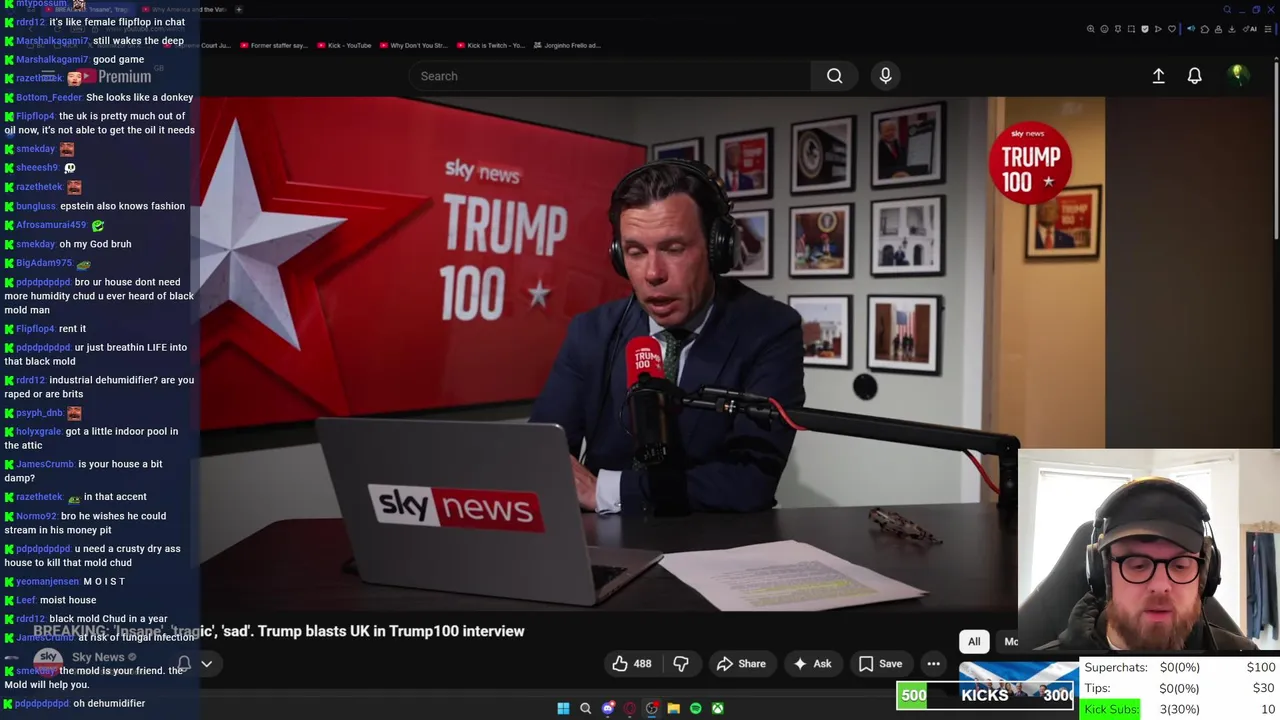The height and width of the screenshot is (720, 1280).
Task: Click the pin toolbar icon in browser
Action: pos(1118,29)
